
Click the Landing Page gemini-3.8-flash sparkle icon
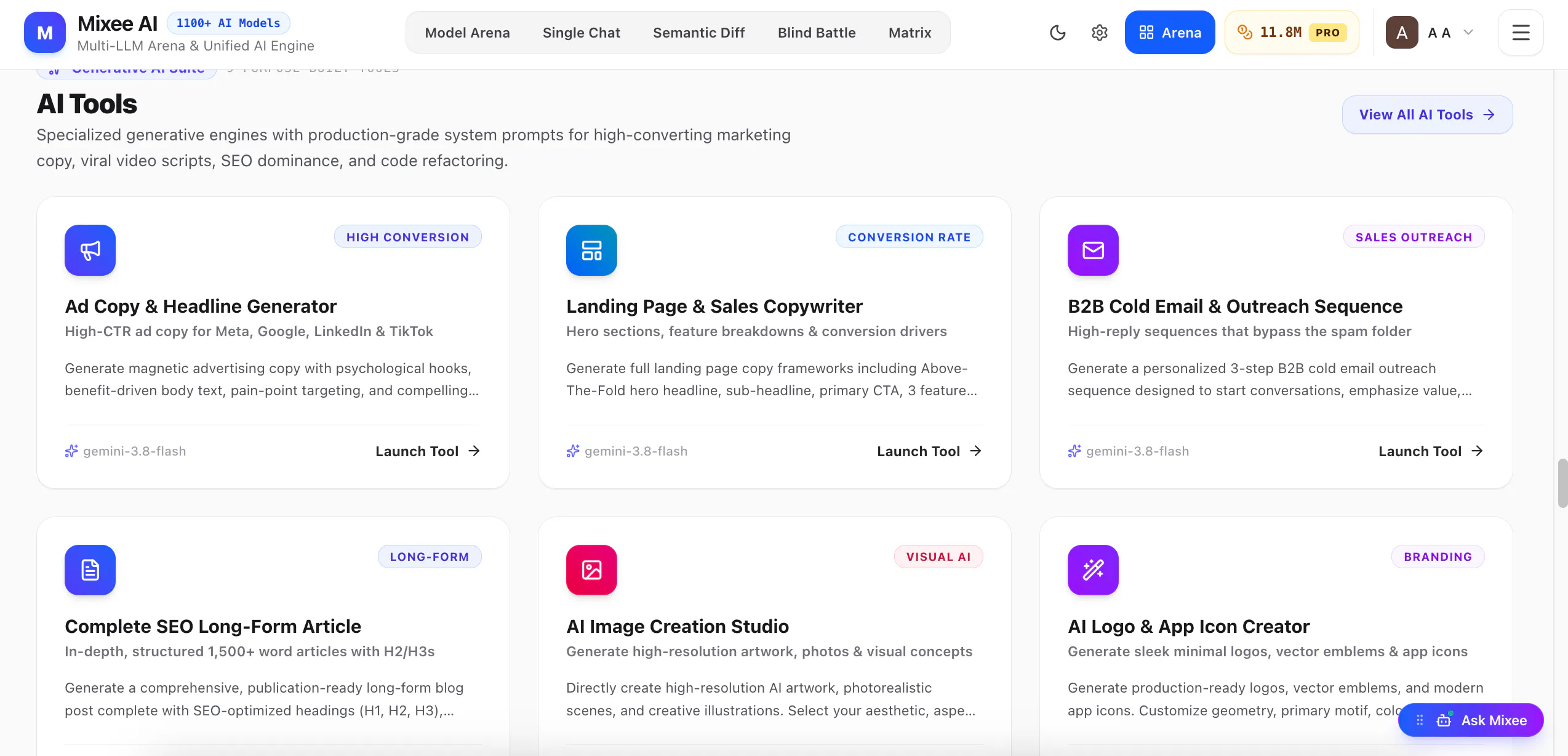click(x=573, y=451)
